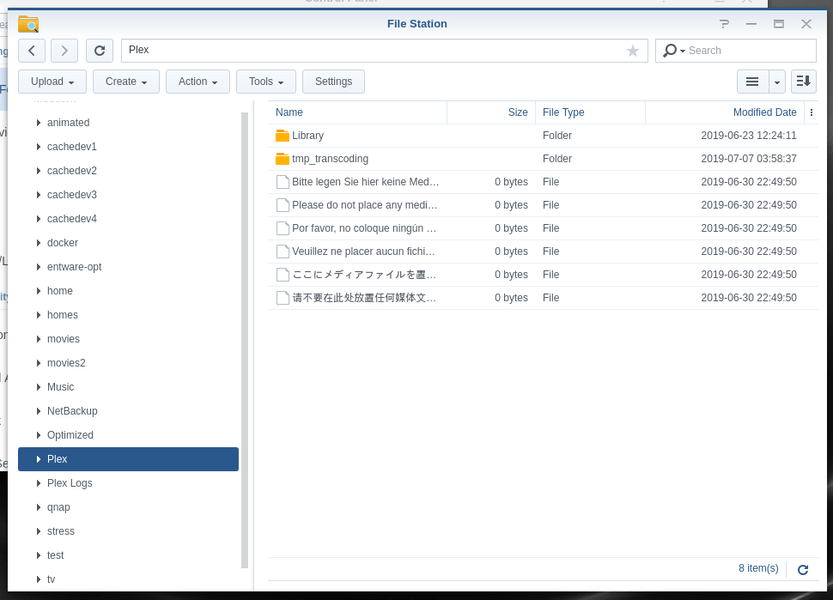Select the cachedev2 folder in tree
Screen dimensions: 833x600
(x=72, y=171)
